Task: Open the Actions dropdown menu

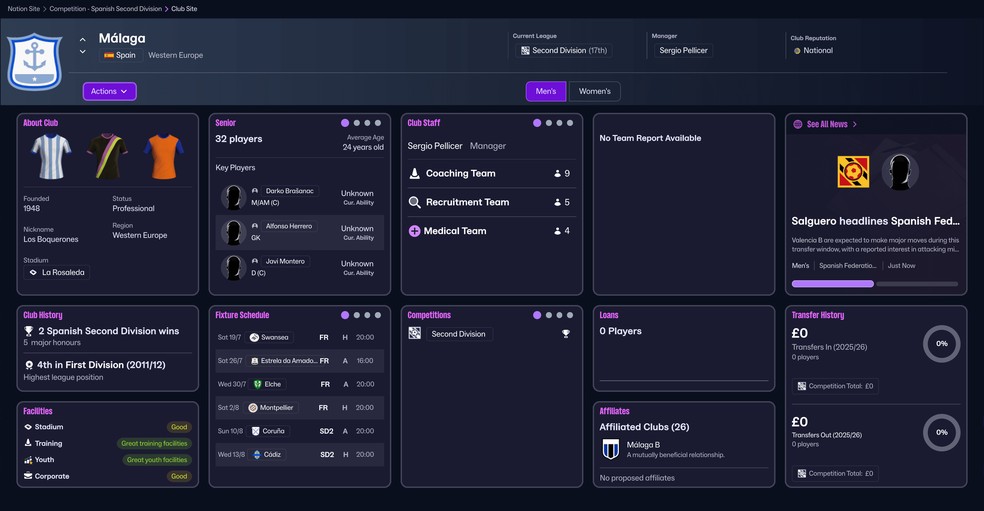Action: 109,91
